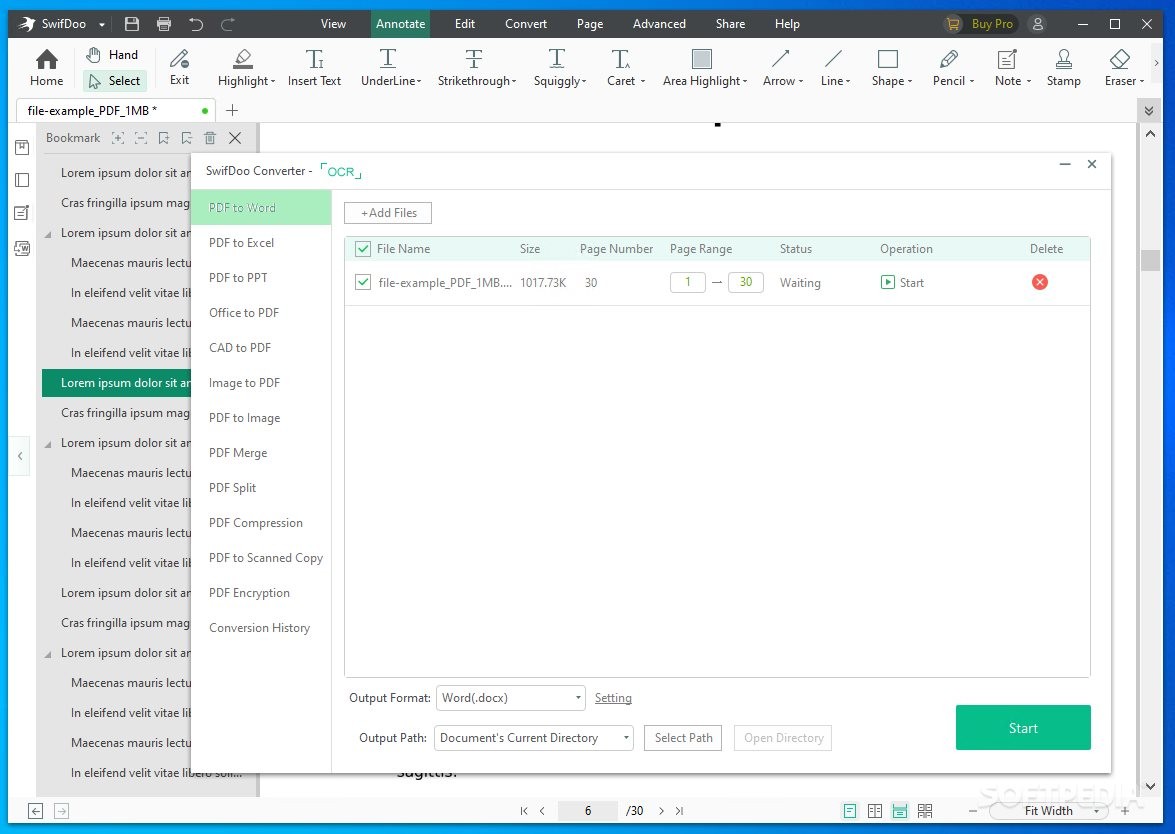Open the View menu
Screen dimensions: 1175x834
(333, 24)
